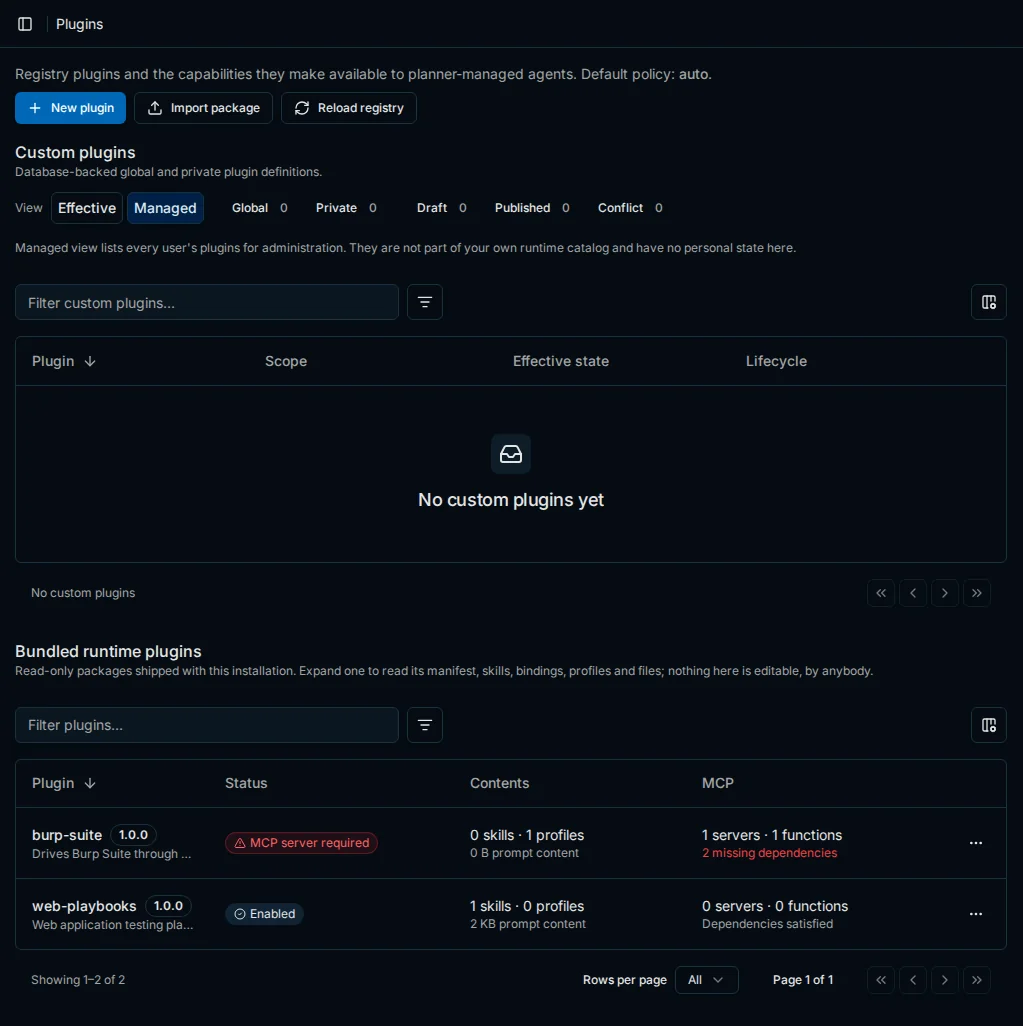Click the Contents column header
This screenshot has width=1023, height=1026.
pos(499,783)
